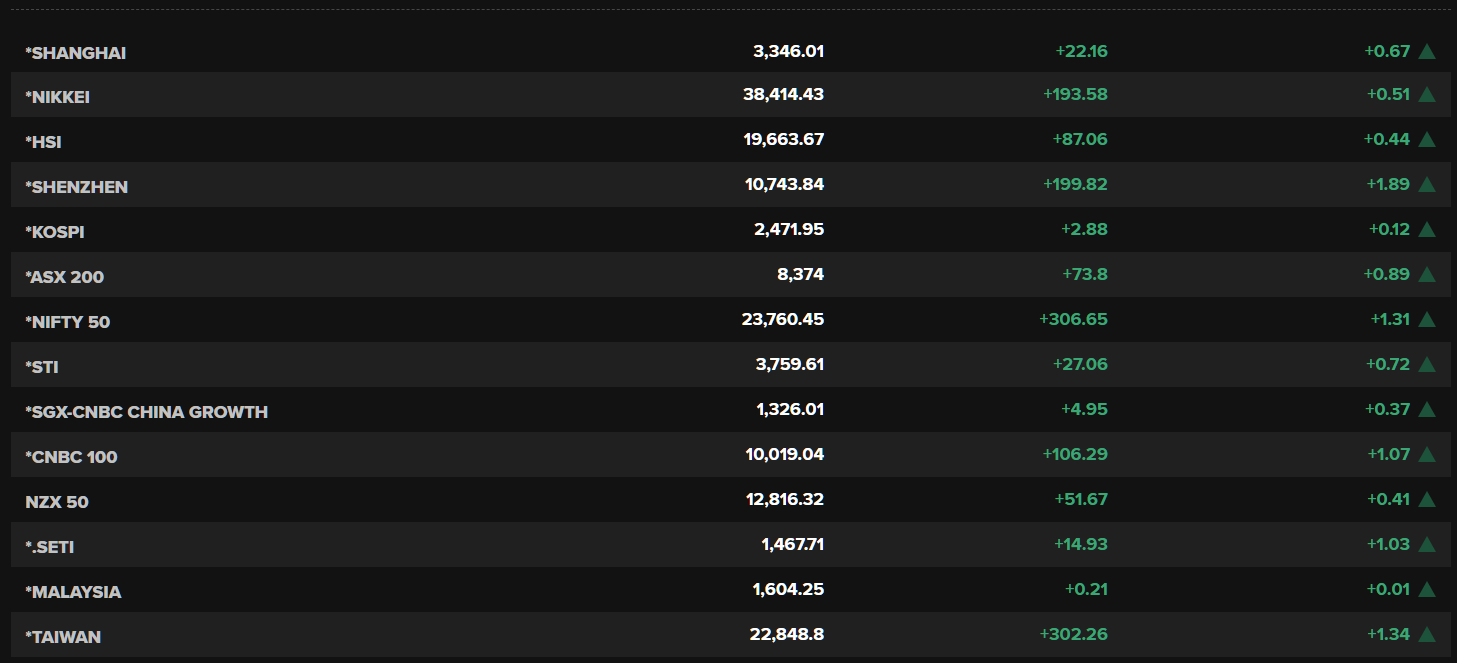The height and width of the screenshot is (663, 1457).
Task: Select the *NIFTY 50 symbol name
Action: [68, 322]
